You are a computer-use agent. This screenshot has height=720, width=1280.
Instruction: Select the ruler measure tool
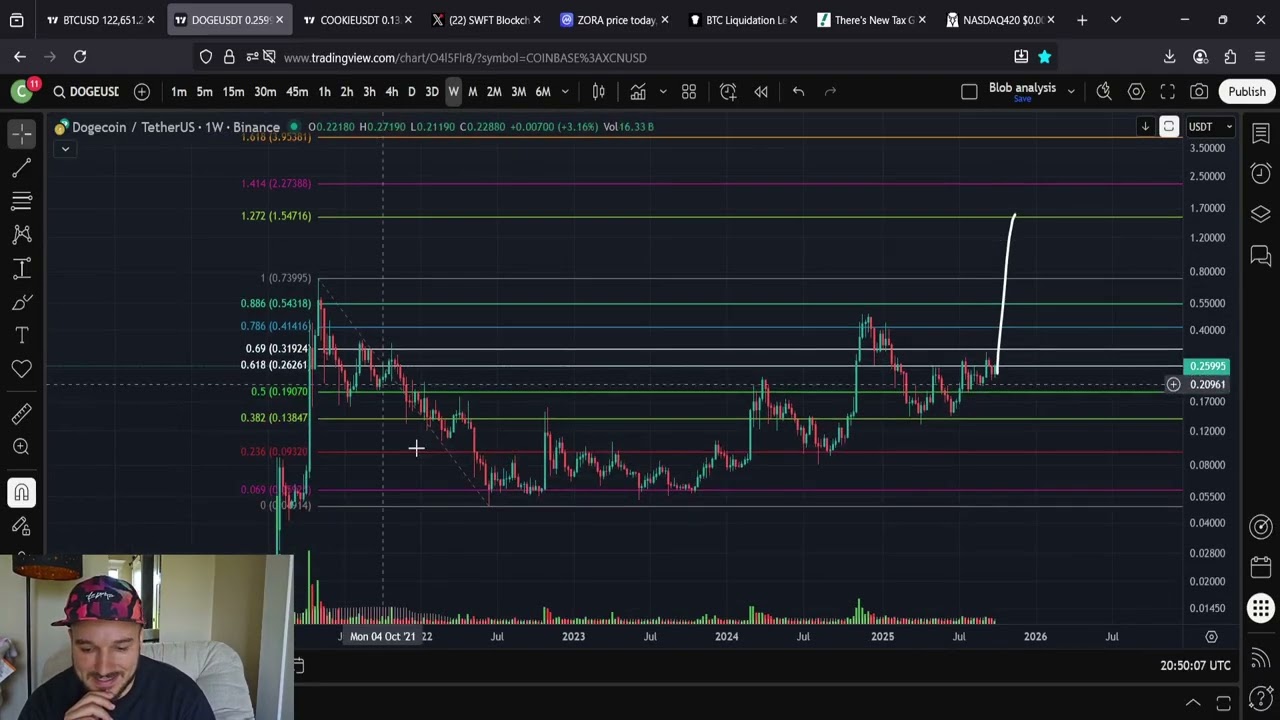click(x=21, y=413)
